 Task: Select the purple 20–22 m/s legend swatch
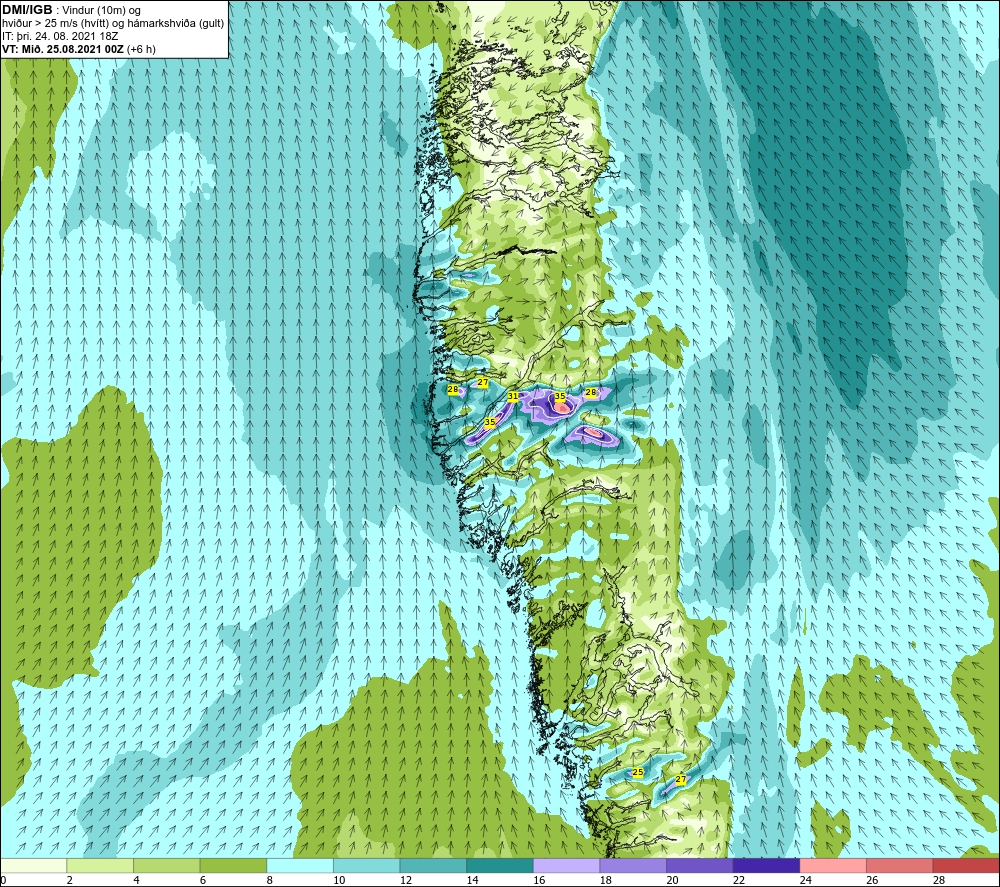[x=700, y=865]
